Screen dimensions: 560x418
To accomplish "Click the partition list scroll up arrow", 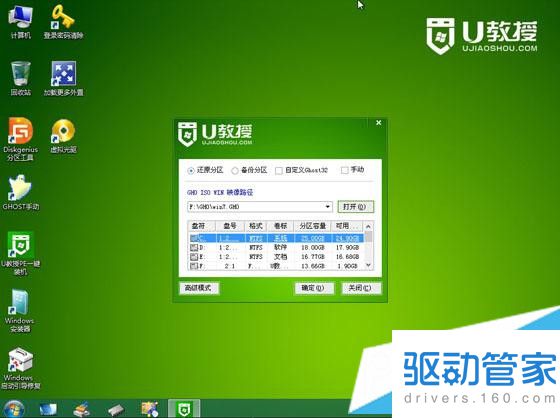I will pyautogui.click(x=369, y=226).
